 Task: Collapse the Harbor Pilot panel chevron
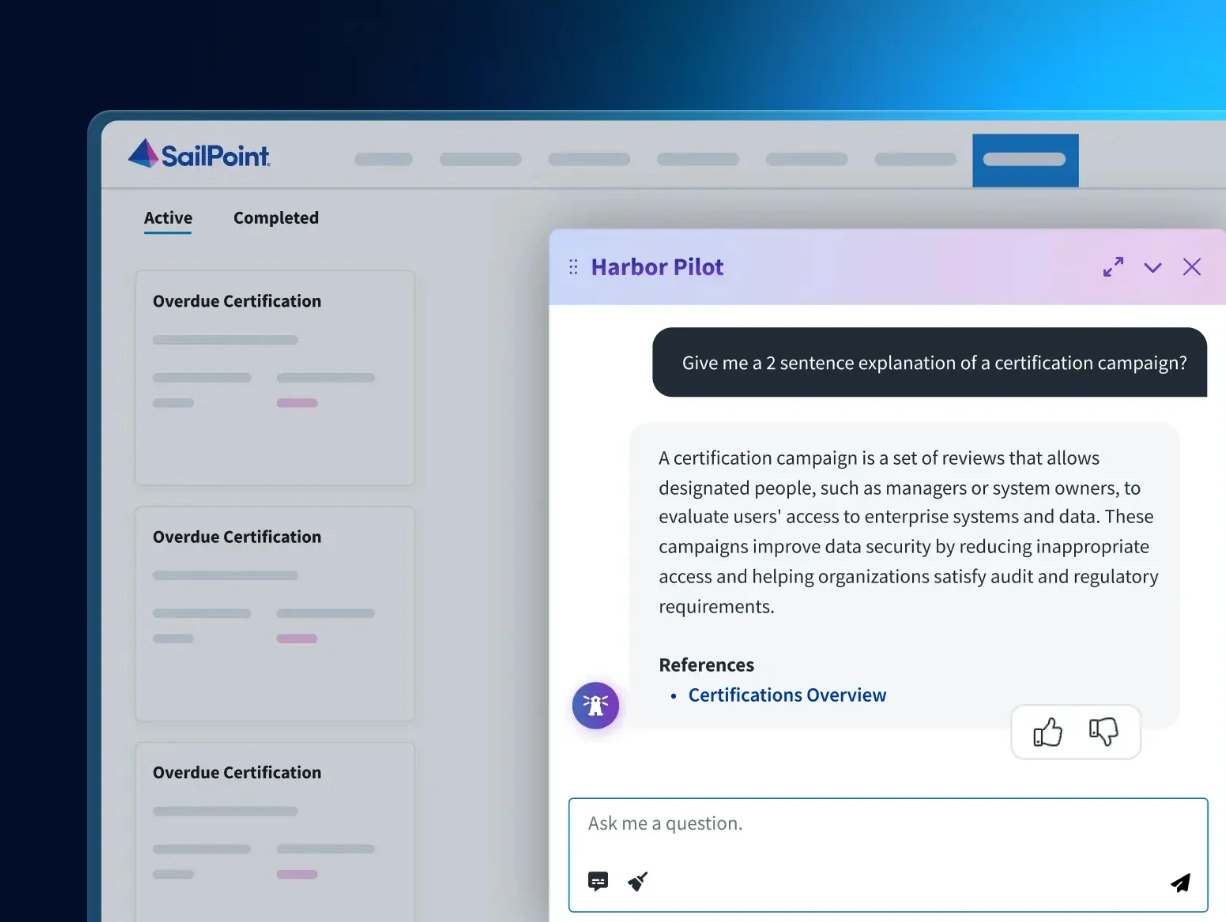1153,267
